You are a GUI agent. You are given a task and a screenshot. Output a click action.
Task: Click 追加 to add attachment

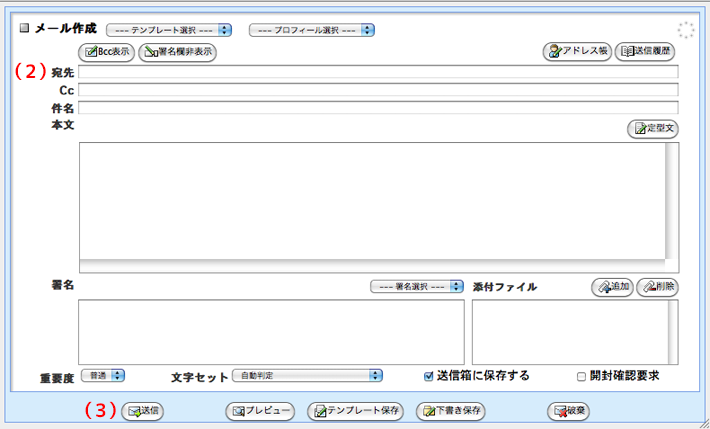coord(611,287)
